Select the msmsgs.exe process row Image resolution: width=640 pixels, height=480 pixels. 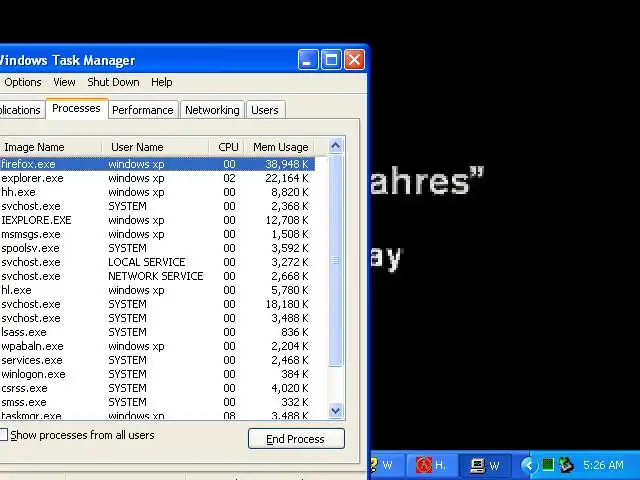pyautogui.click(x=157, y=234)
